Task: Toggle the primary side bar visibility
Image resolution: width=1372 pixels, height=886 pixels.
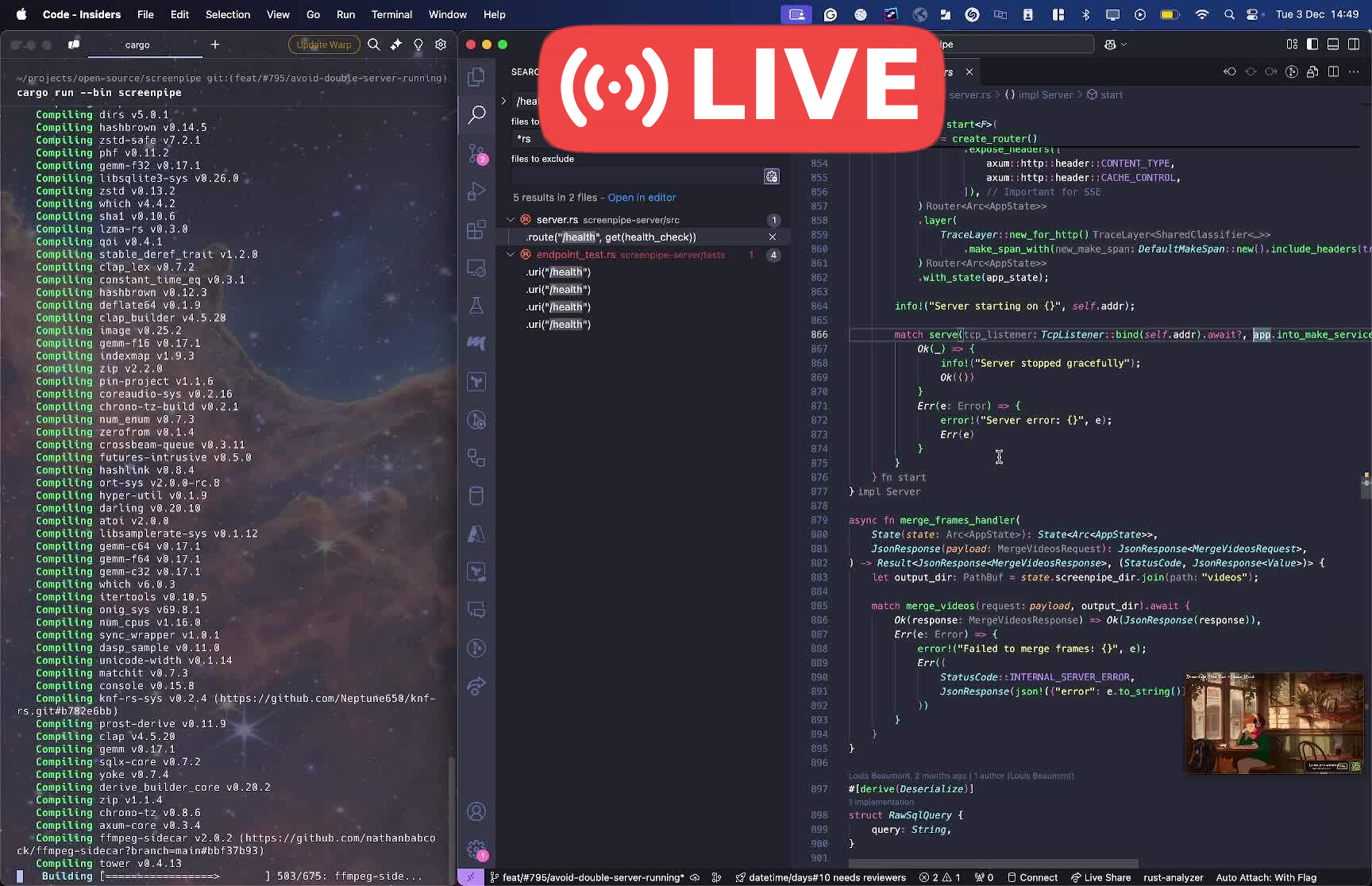Action: pos(1312,44)
